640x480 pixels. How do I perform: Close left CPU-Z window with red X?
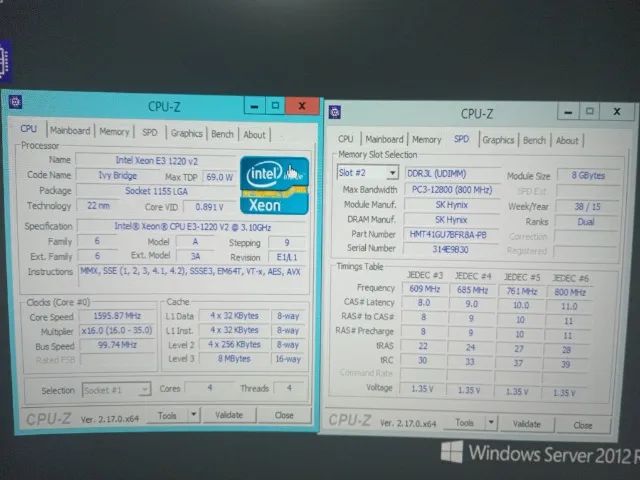click(x=302, y=106)
